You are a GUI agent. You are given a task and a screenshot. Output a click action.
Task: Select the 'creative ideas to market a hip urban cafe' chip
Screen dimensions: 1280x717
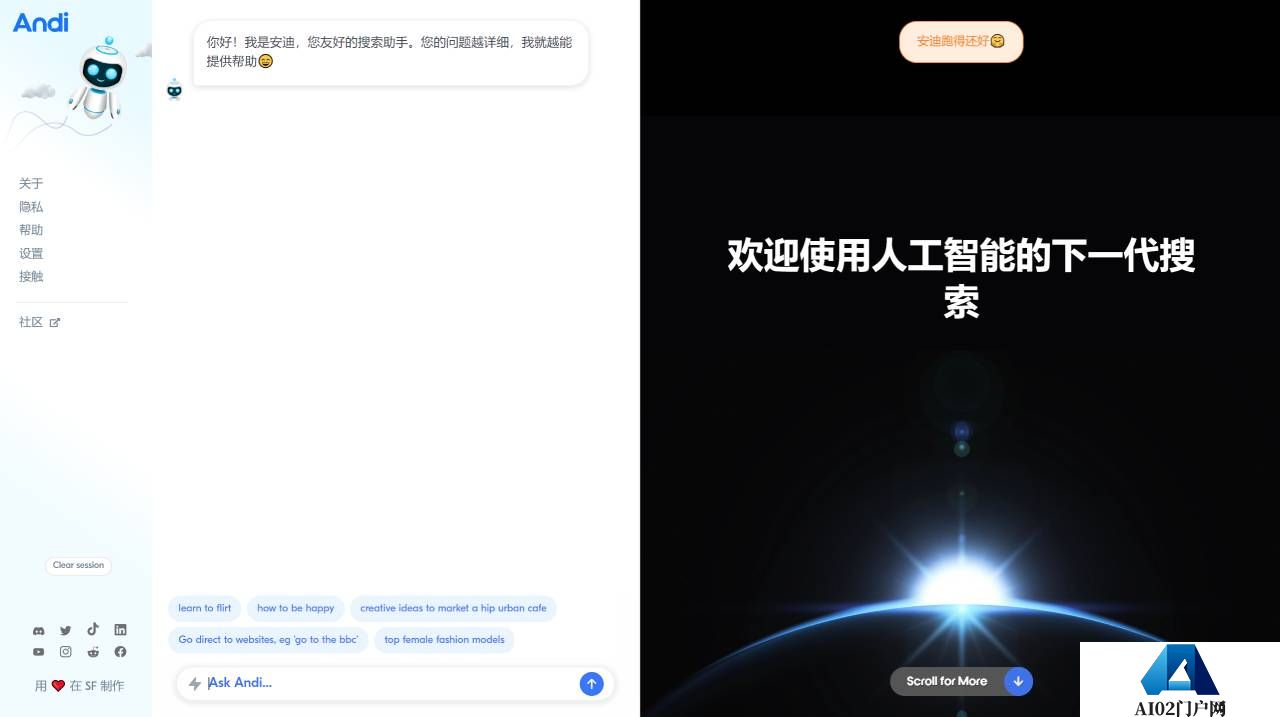pyautogui.click(x=453, y=608)
